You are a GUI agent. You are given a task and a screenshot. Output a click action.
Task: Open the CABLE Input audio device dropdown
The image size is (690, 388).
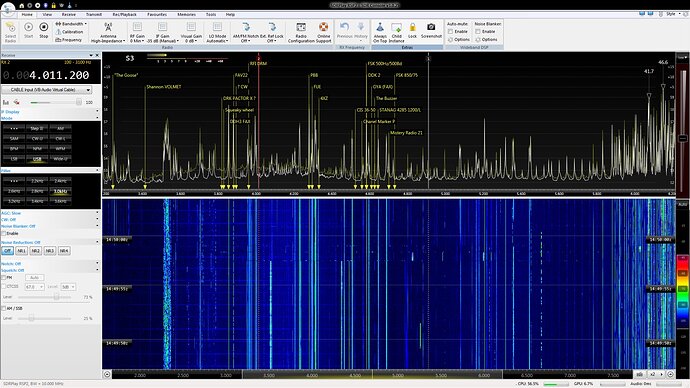click(x=47, y=90)
